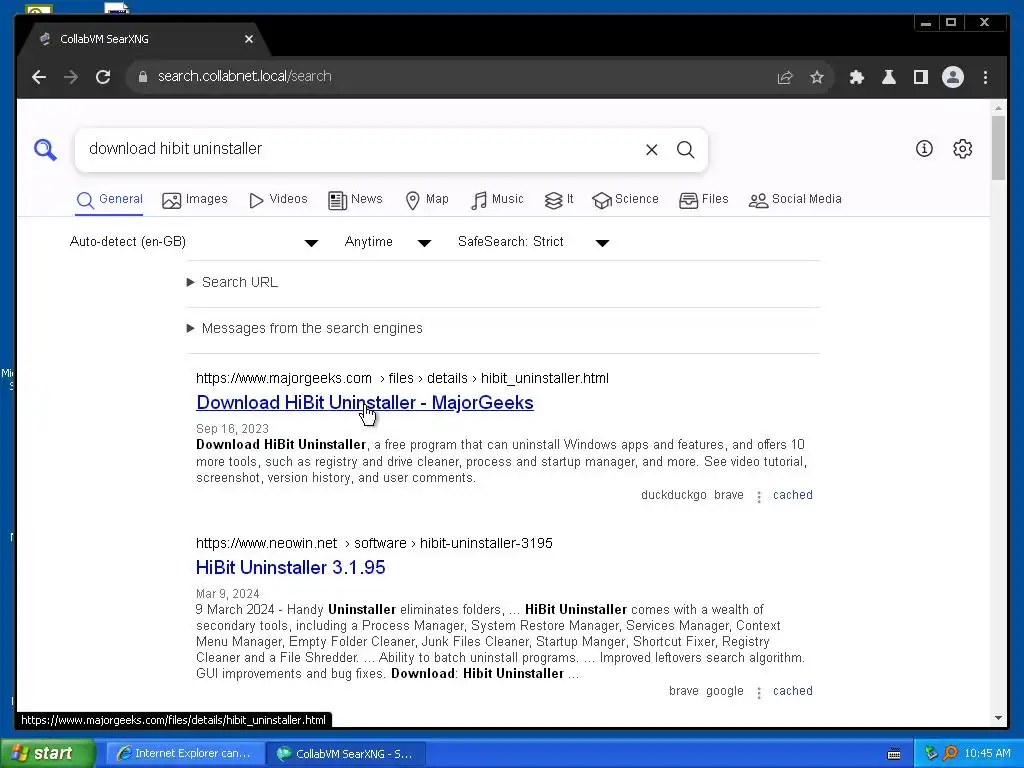Switch to the Files tab
1024x768 pixels.
pos(703,200)
